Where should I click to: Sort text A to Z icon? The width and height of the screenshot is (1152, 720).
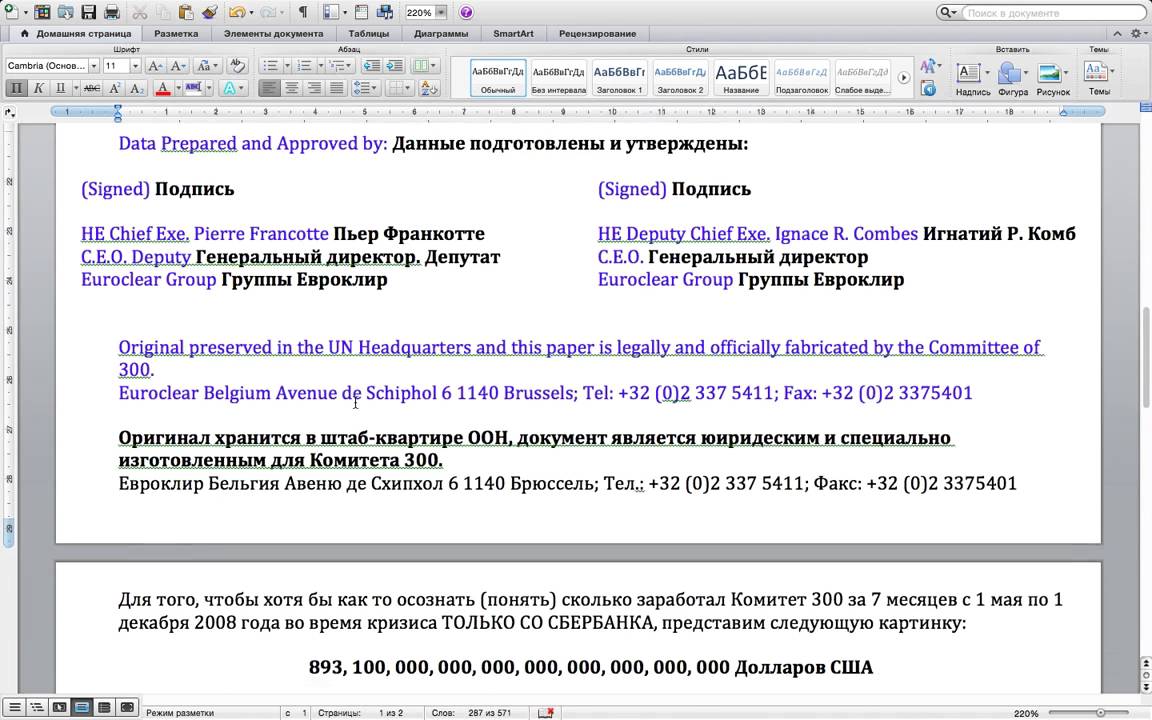429,88
